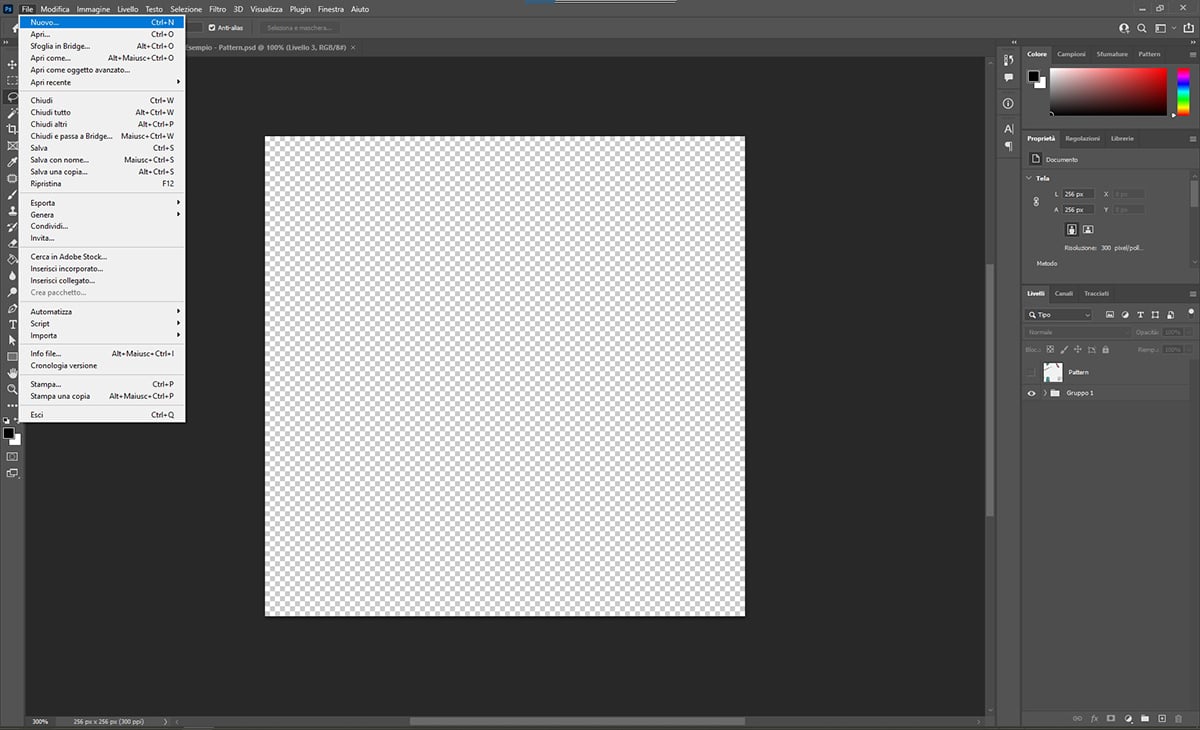The width and height of the screenshot is (1200, 730).
Task: Toggle visibility of Gruppo 1 layer
Action: pyautogui.click(x=1032, y=393)
